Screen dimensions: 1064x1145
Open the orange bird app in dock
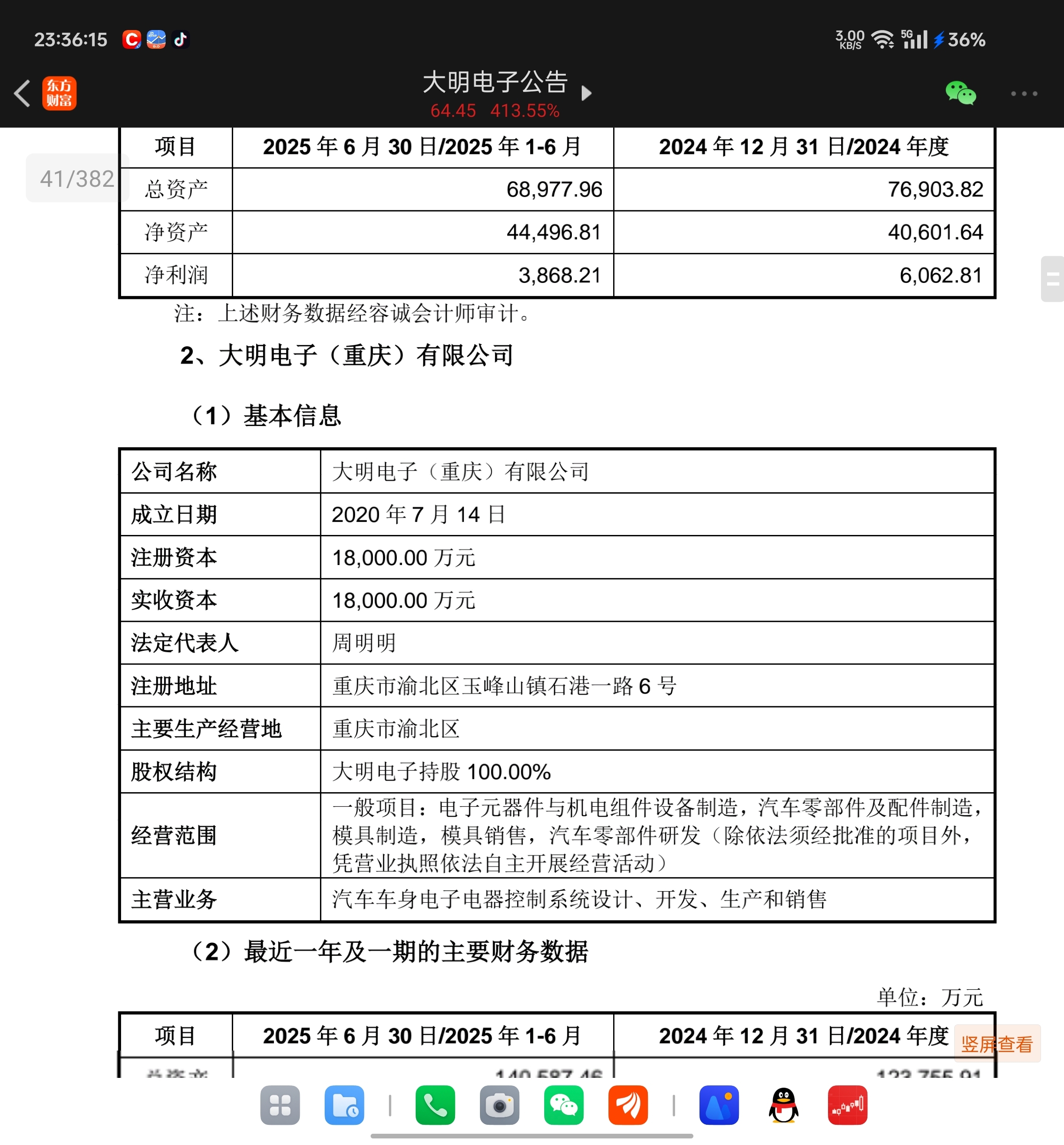pyautogui.click(x=628, y=1105)
